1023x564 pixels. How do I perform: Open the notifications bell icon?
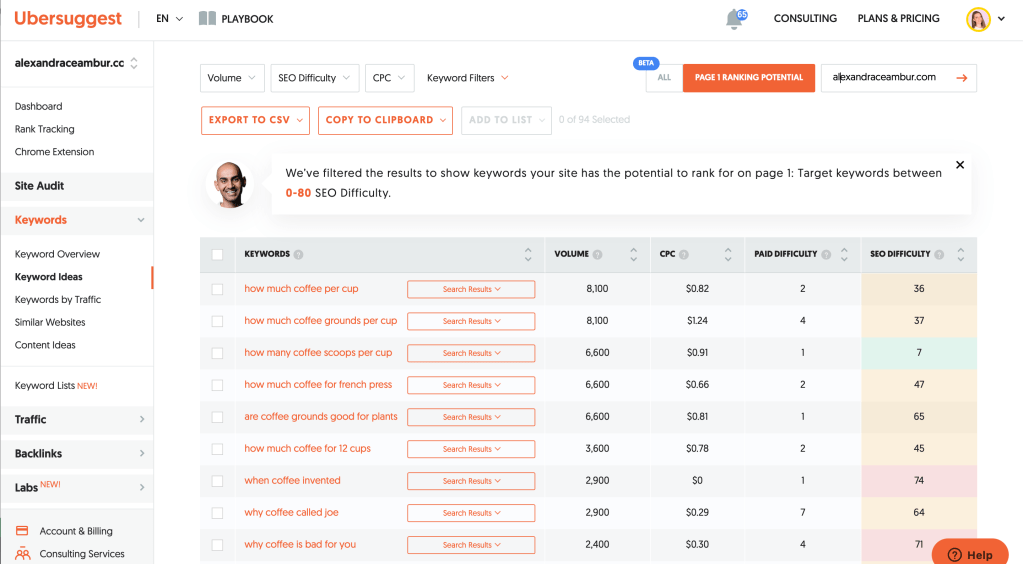click(x=735, y=19)
